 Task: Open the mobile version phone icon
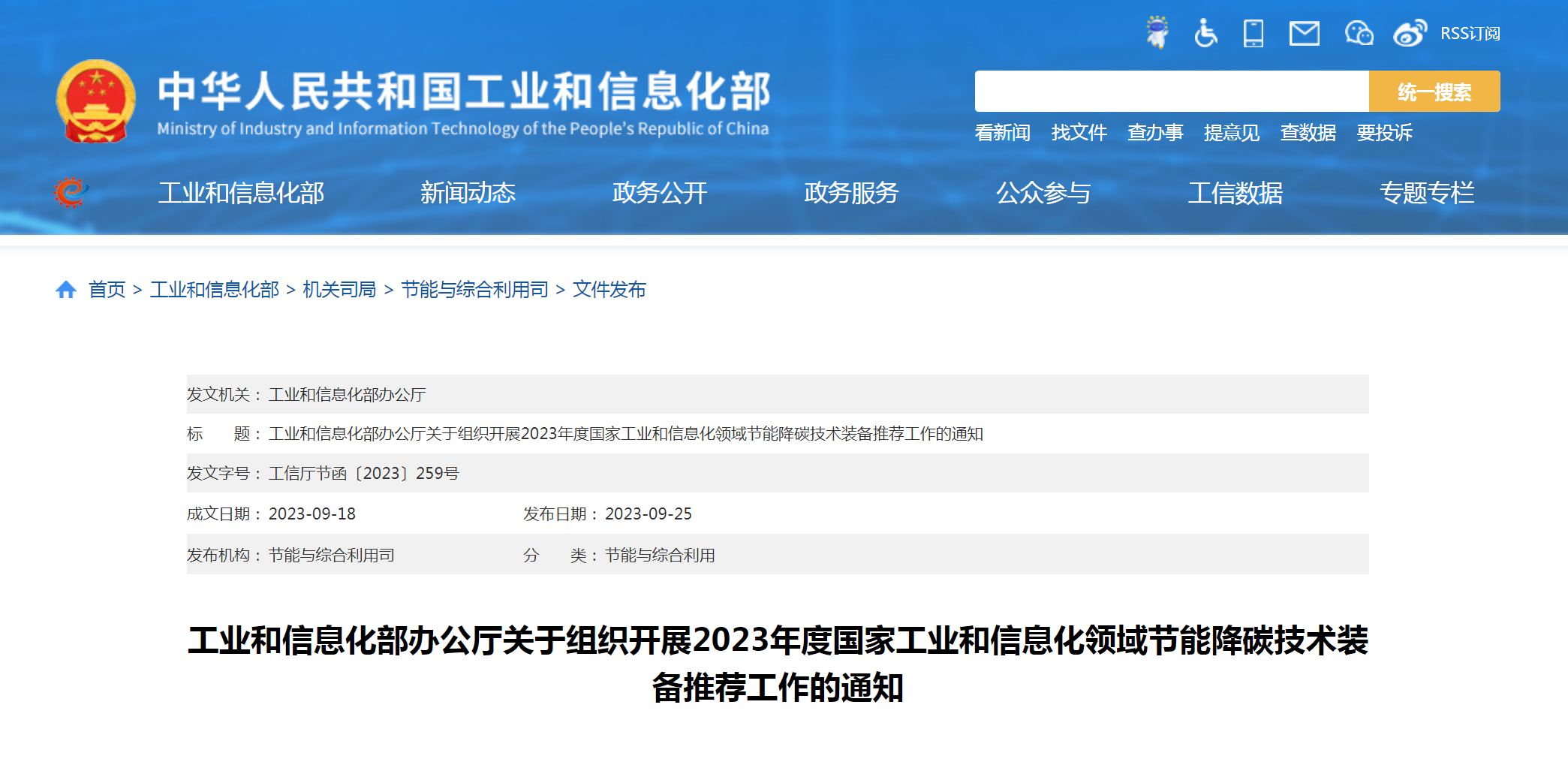pyautogui.click(x=1255, y=34)
